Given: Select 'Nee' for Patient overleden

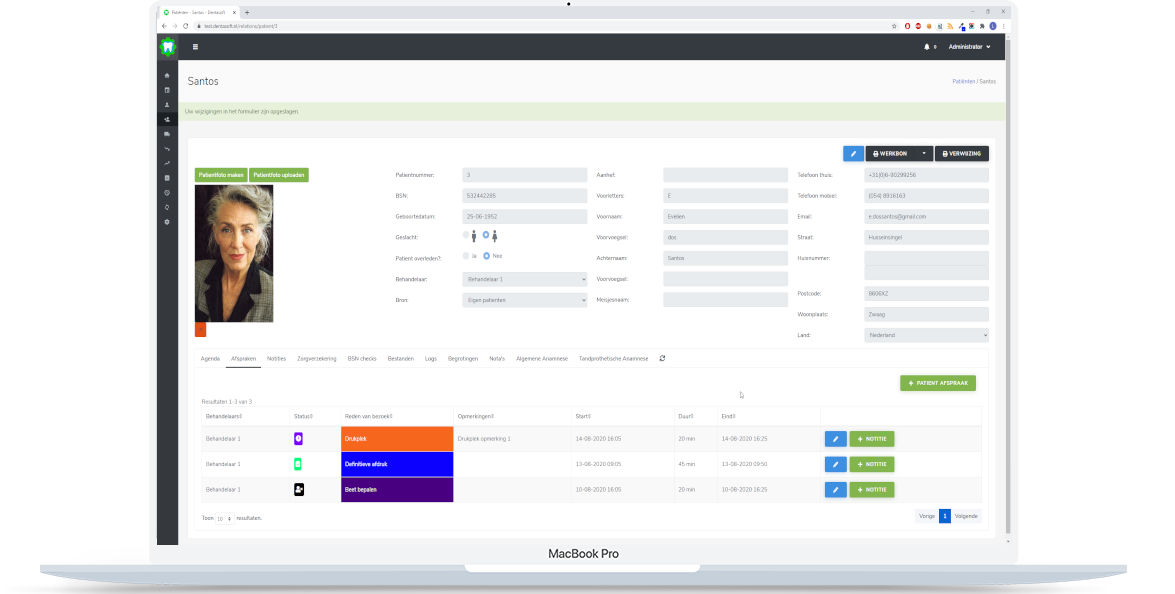Looking at the screenshot, I should 487,256.
